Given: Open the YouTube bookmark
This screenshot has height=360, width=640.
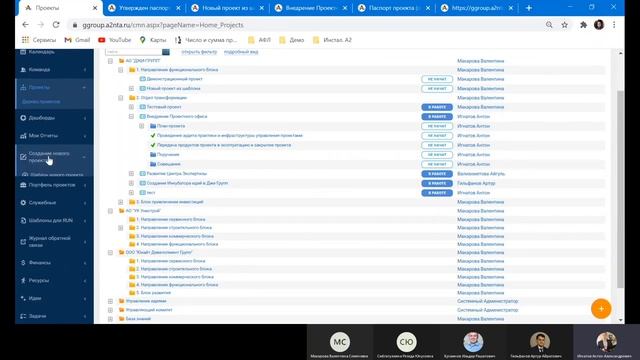Looking at the screenshot, I should pos(115,40).
